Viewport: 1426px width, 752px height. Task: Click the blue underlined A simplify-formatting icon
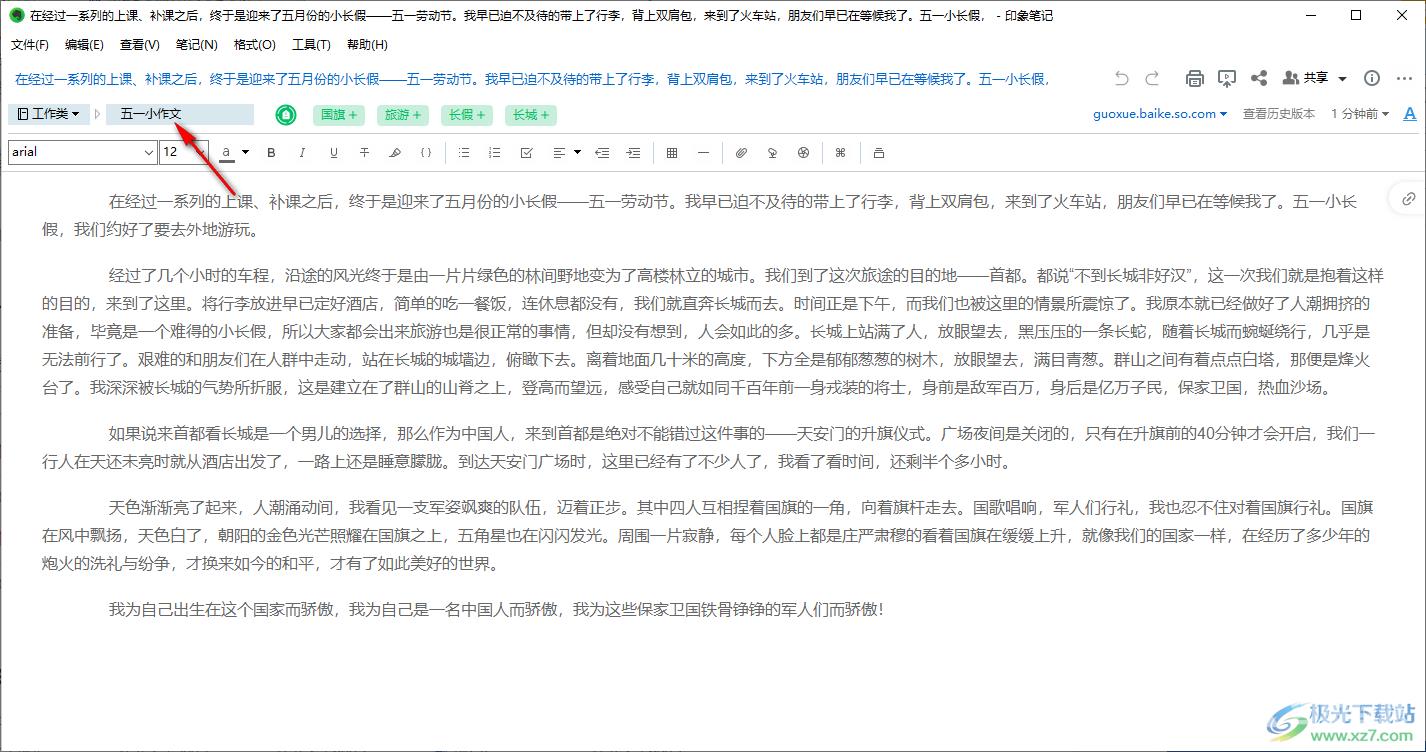coord(1410,114)
